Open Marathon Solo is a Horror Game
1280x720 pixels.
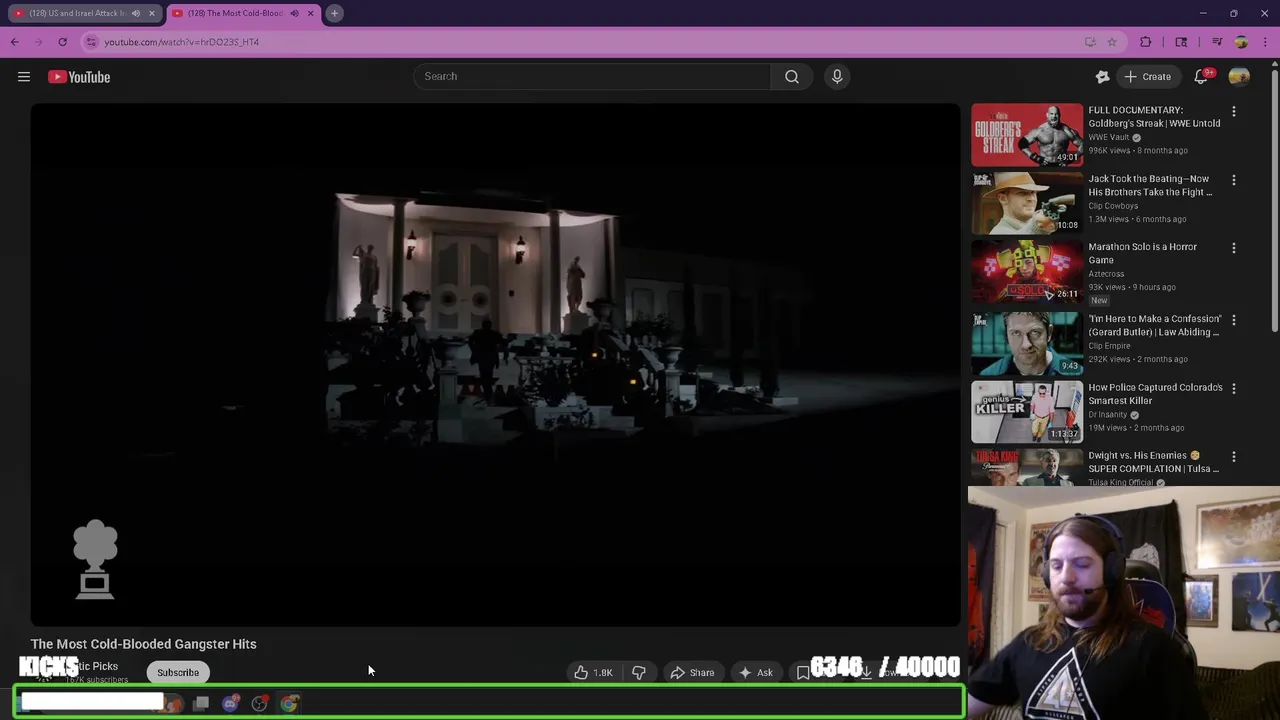(1142, 253)
